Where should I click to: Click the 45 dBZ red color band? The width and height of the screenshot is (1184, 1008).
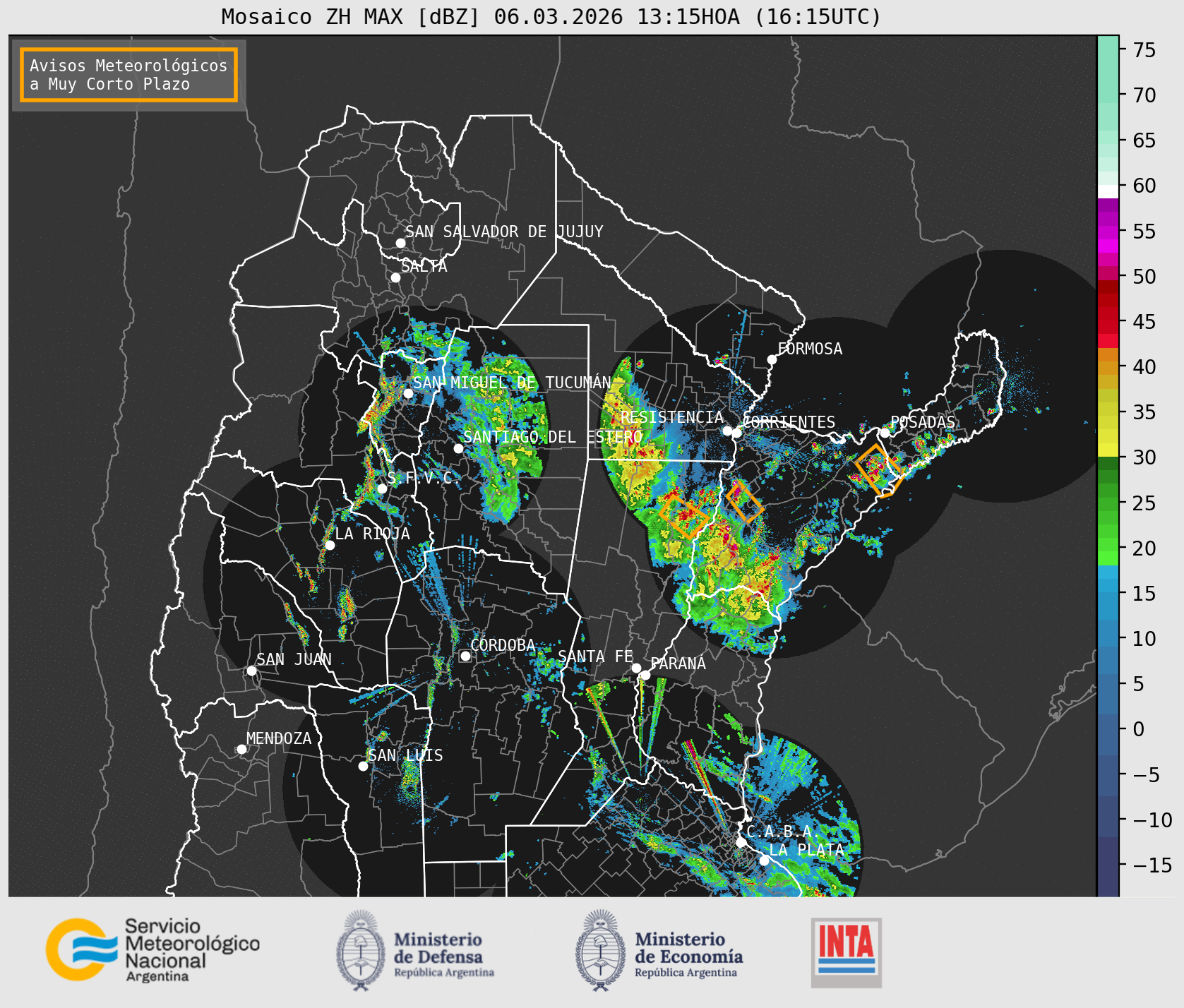pyautogui.click(x=1108, y=322)
